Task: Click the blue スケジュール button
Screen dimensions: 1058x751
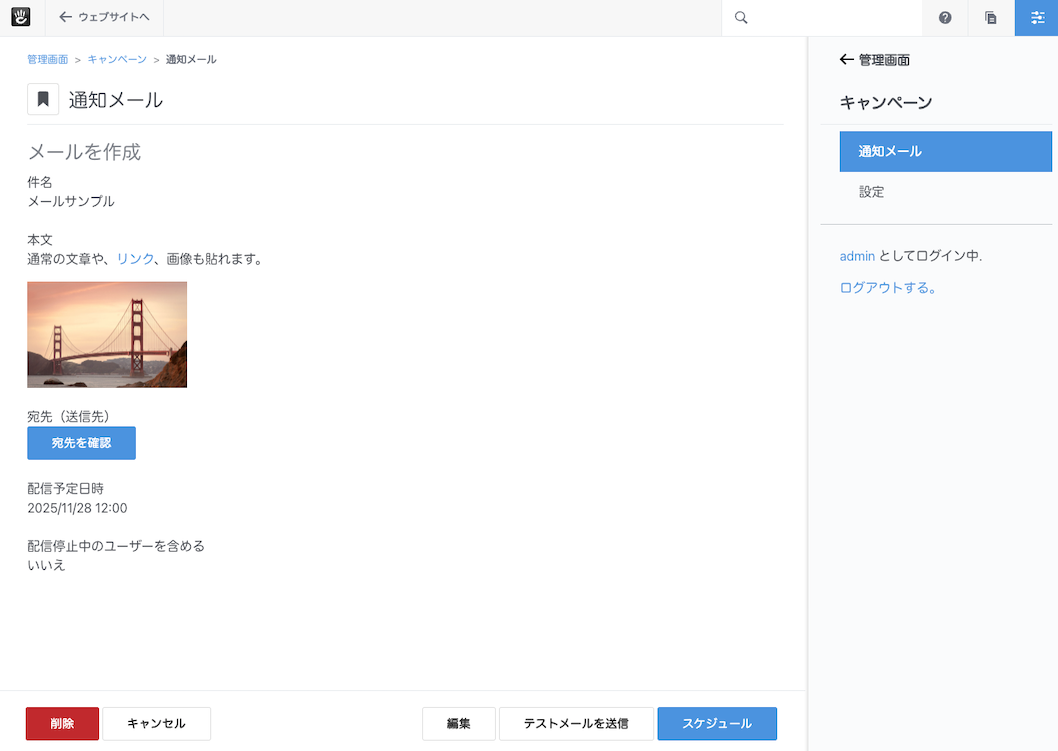Action: click(x=716, y=724)
